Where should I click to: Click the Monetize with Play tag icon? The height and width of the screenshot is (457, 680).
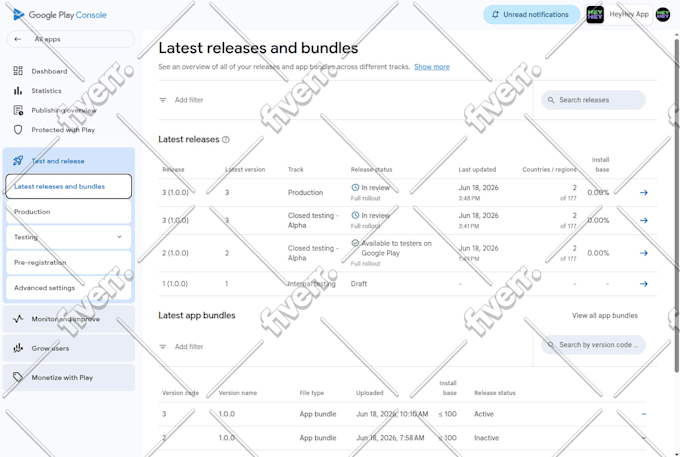[x=18, y=377]
